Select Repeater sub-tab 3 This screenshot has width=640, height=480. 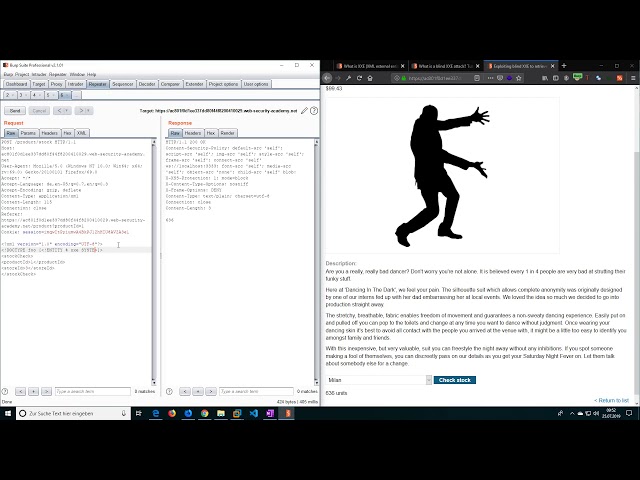point(23,95)
